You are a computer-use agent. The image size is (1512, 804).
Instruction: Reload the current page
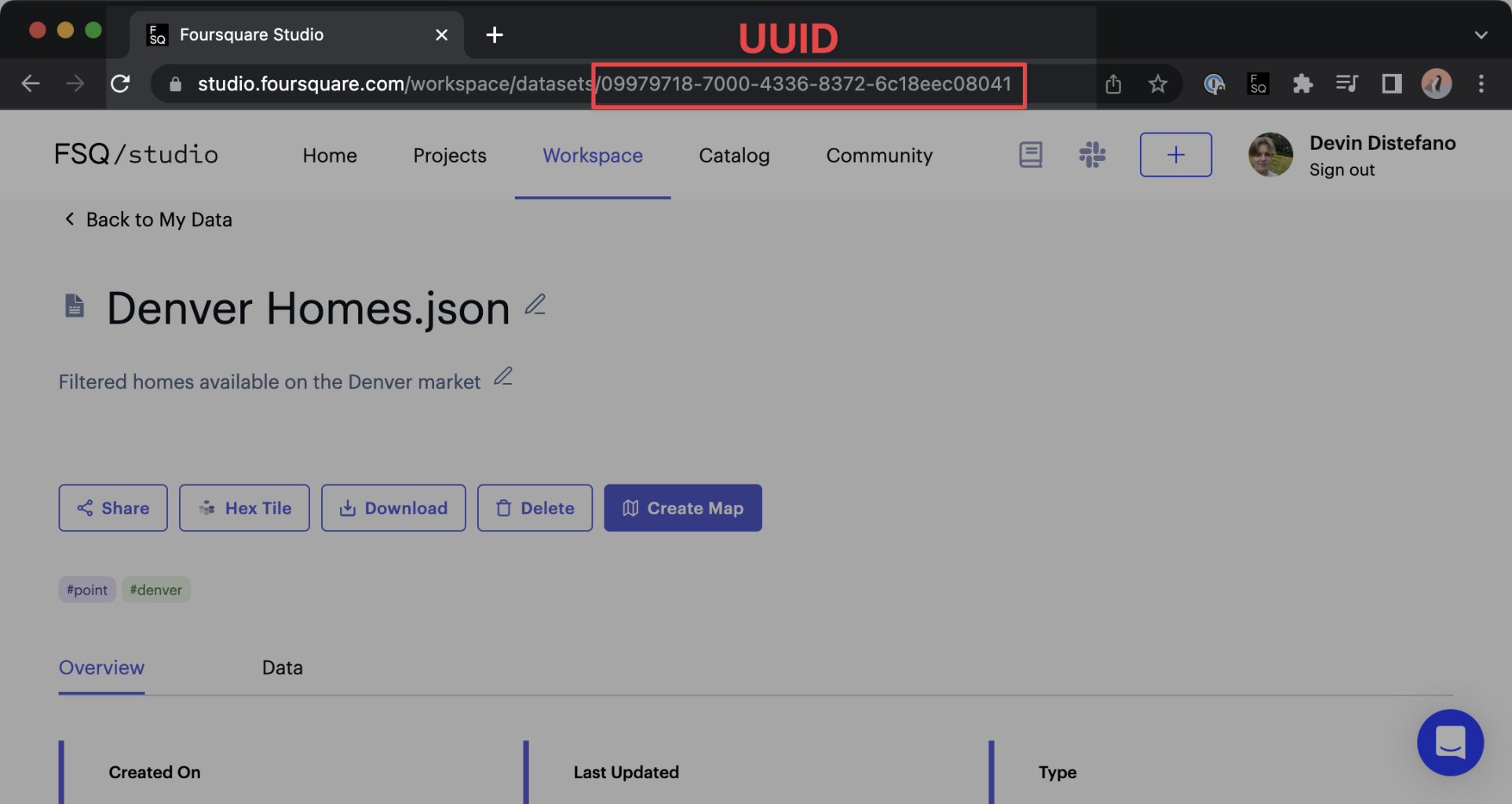click(x=120, y=83)
